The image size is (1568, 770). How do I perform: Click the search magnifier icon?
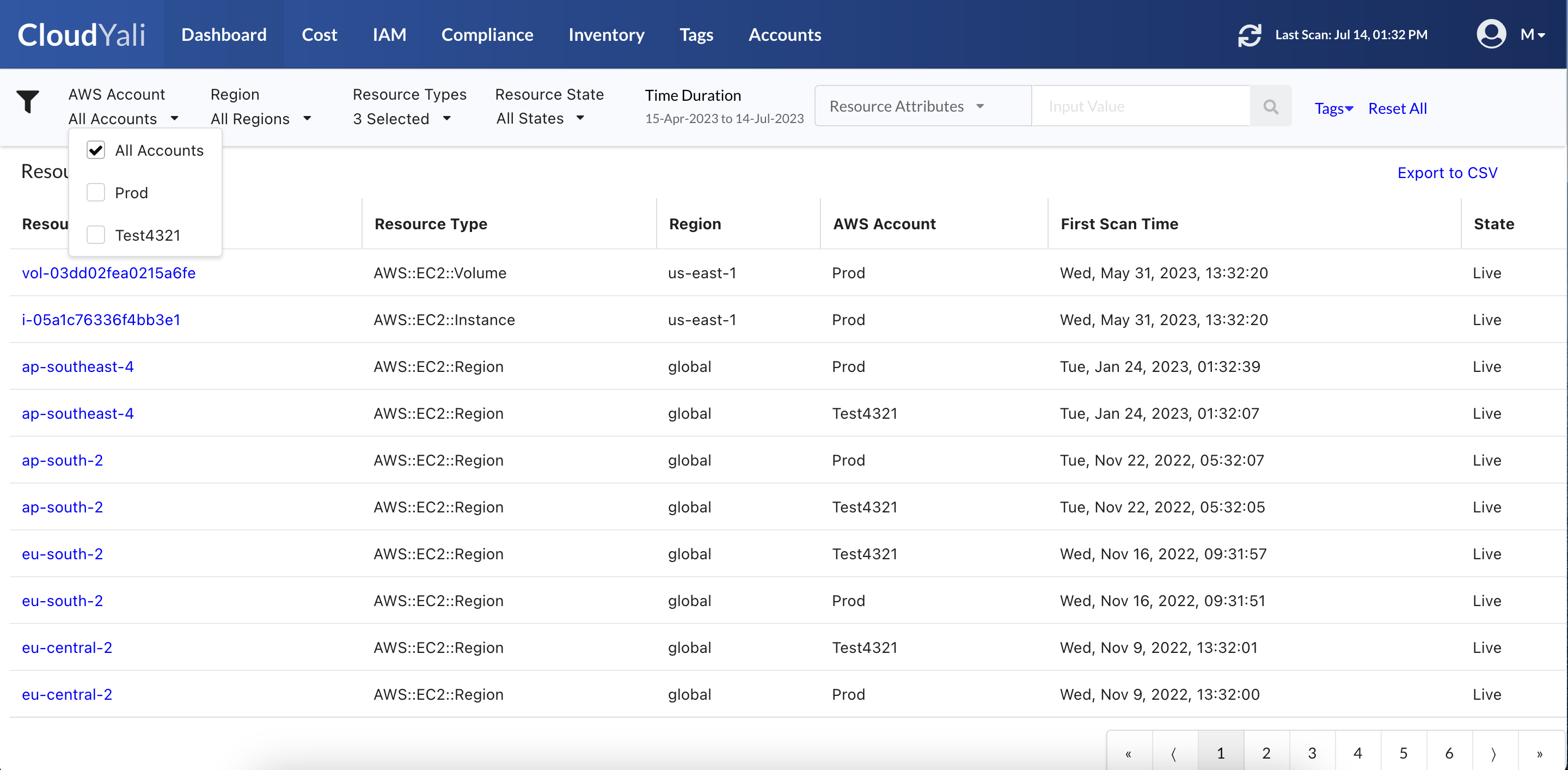point(1271,107)
